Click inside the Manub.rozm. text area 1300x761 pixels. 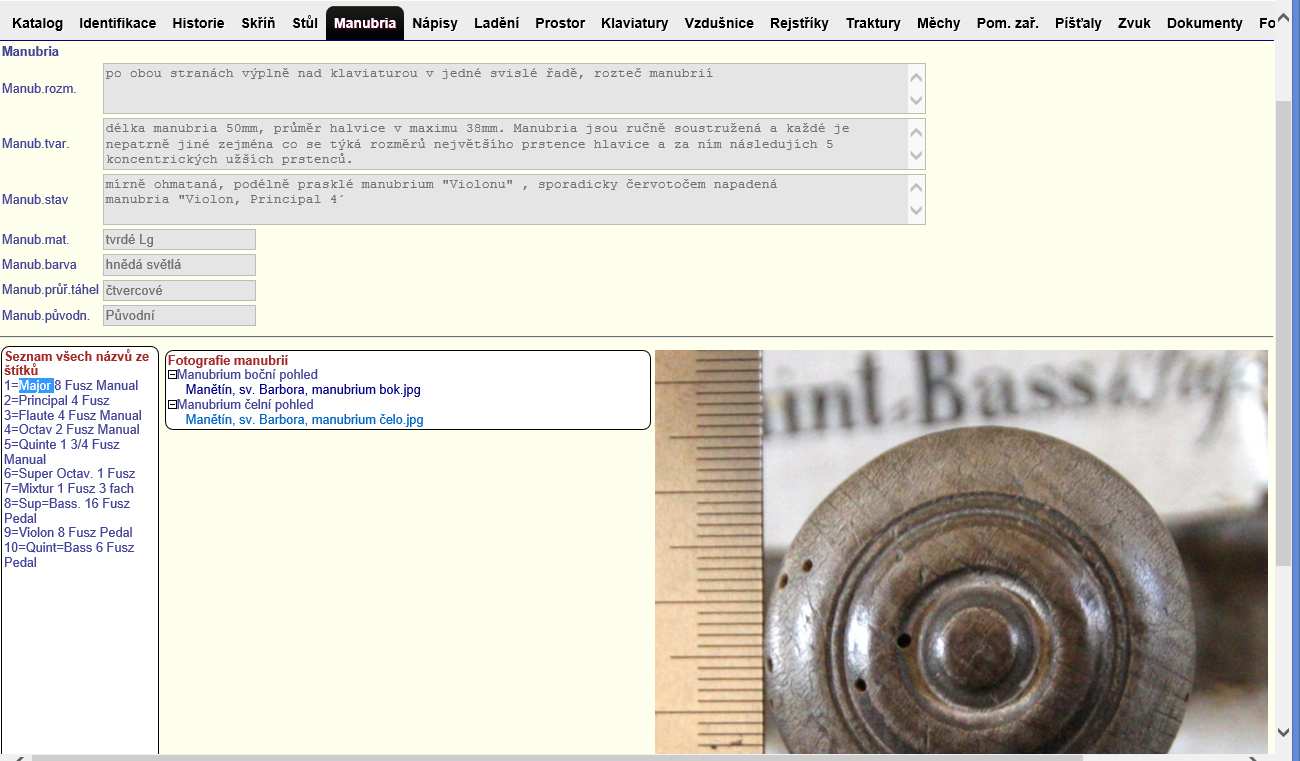pyautogui.click(x=514, y=89)
